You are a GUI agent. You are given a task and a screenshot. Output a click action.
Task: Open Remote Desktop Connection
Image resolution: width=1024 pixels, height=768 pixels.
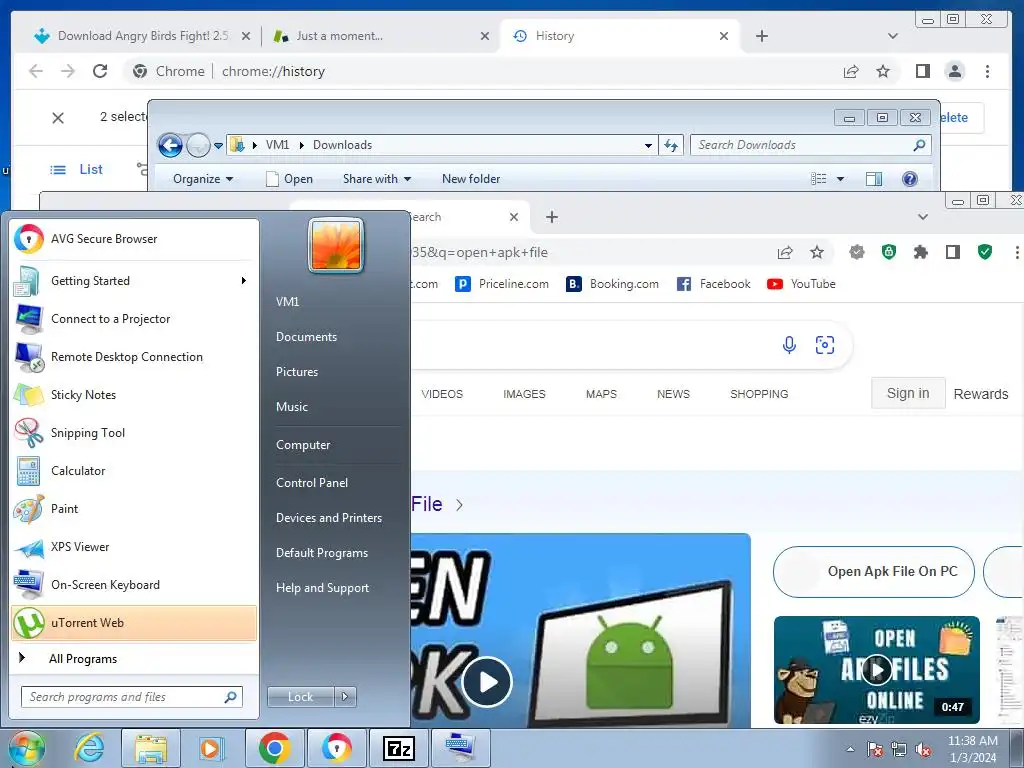pos(134,357)
